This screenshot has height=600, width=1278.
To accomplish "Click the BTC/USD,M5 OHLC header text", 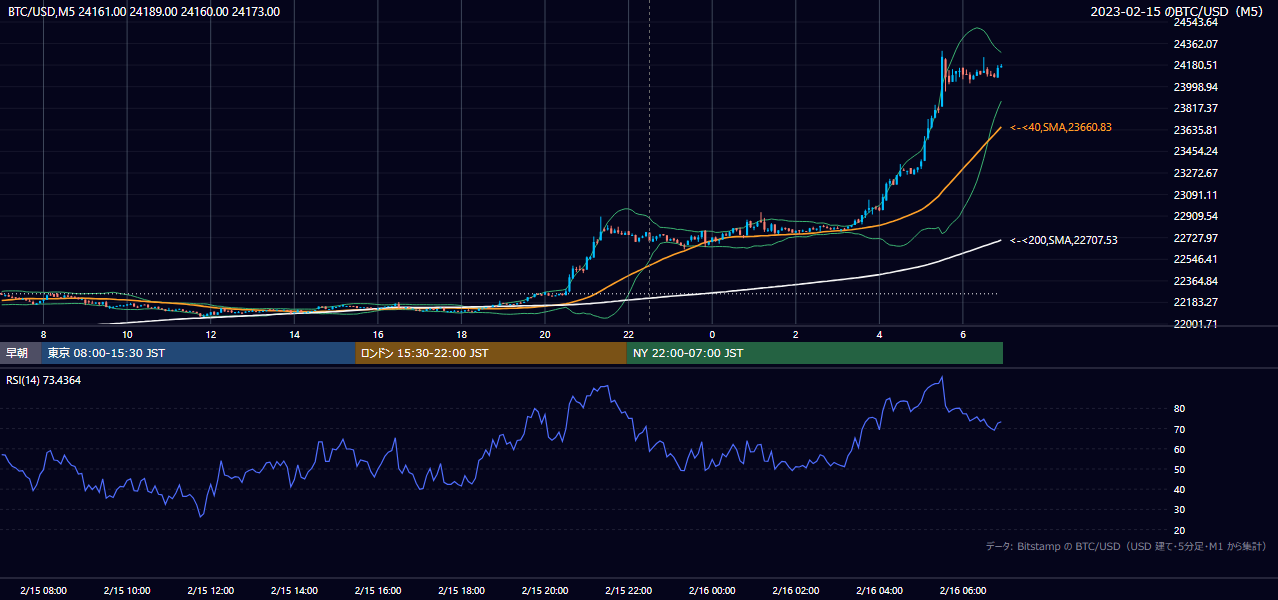I will click(144, 12).
